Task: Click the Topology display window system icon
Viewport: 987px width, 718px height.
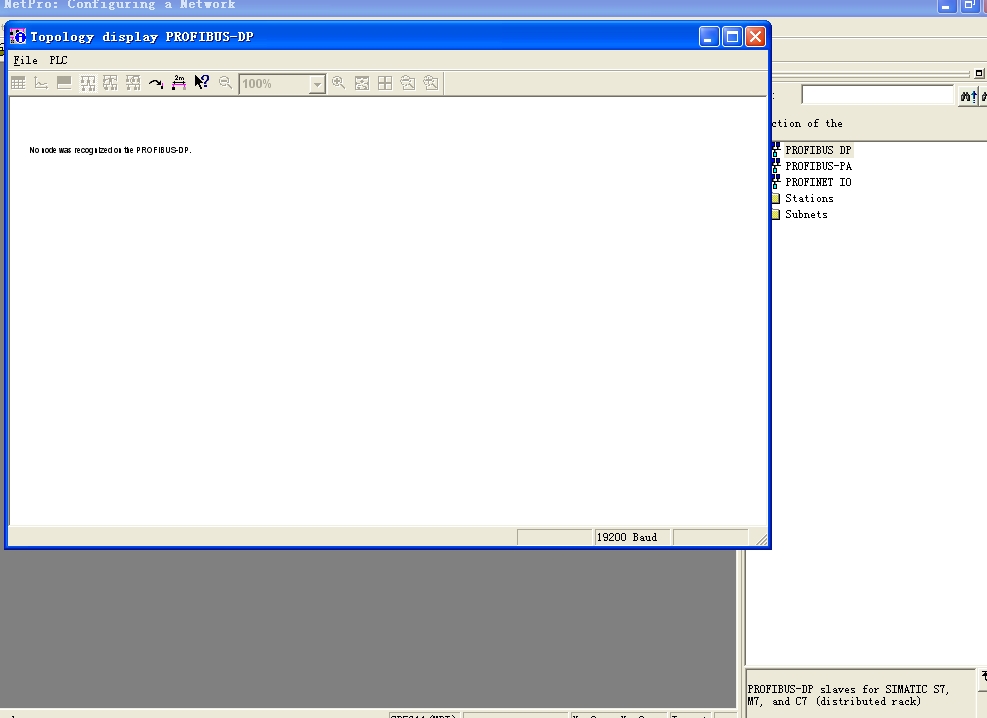Action: coord(18,36)
